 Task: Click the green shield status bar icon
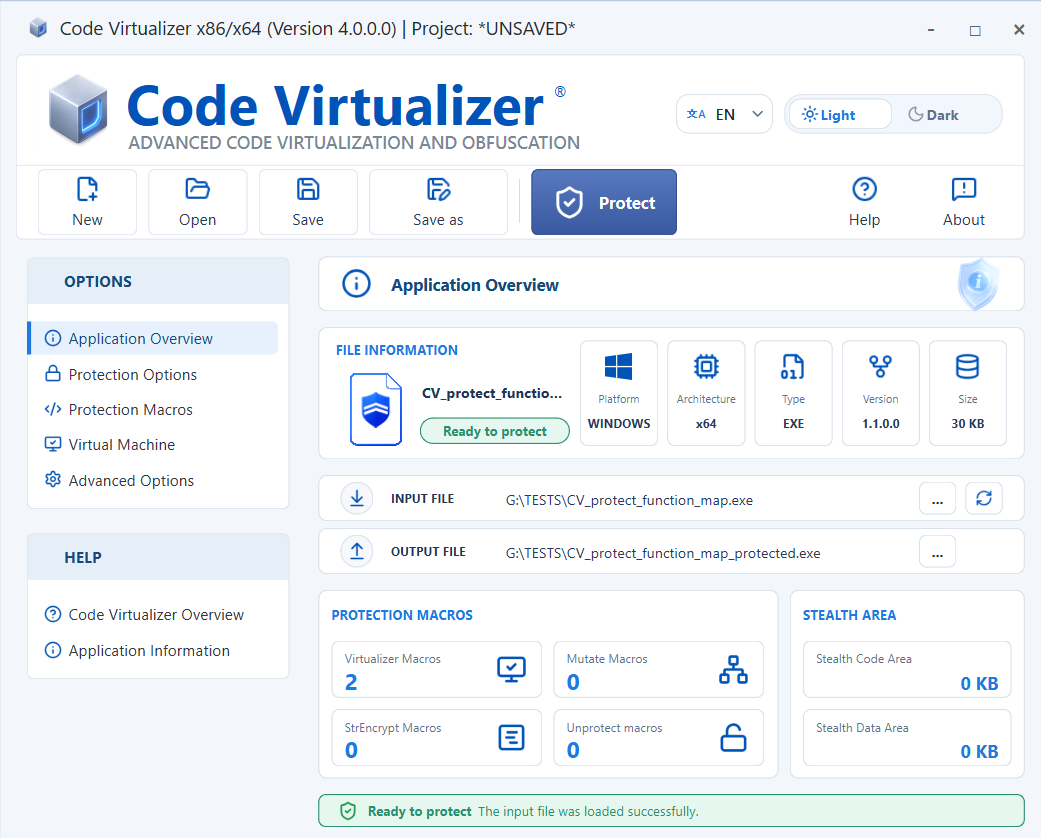pos(348,811)
